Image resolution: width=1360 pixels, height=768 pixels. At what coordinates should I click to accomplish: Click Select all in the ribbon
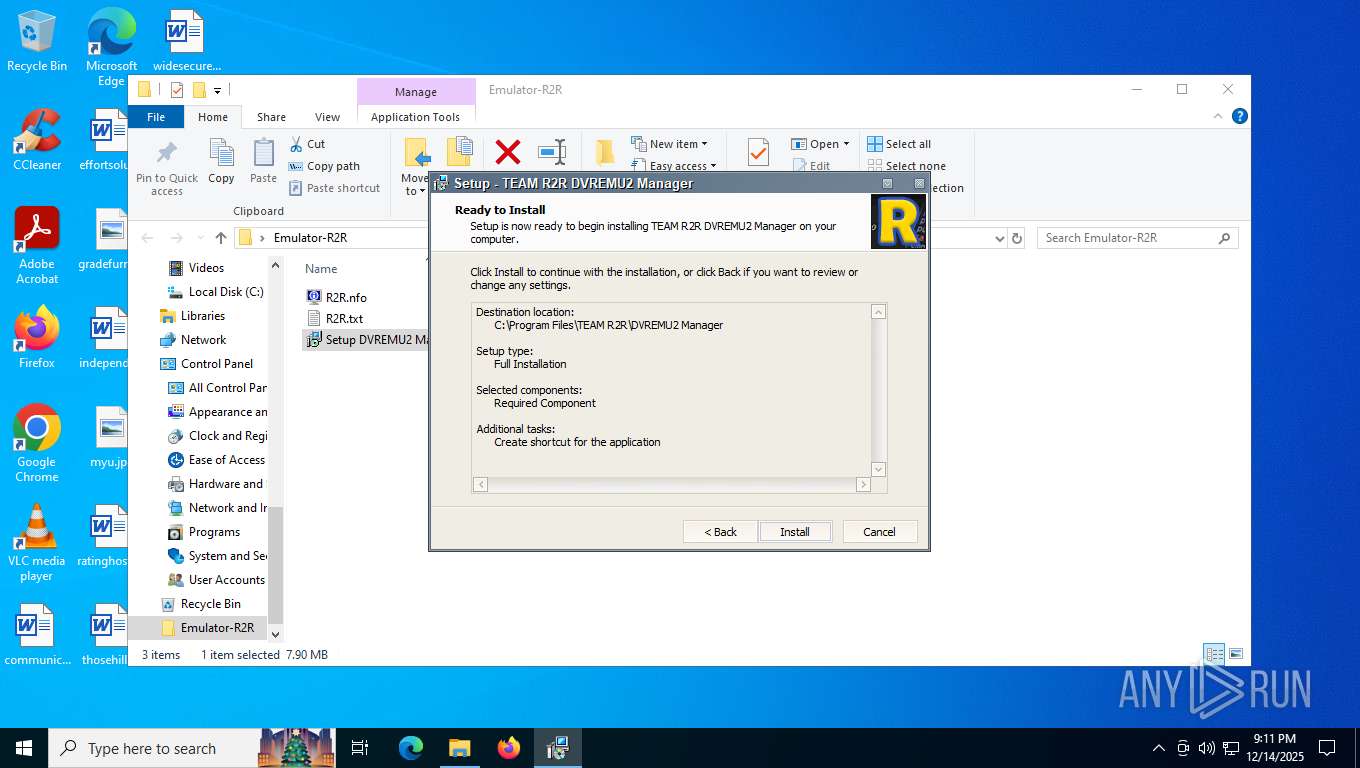[899, 144]
